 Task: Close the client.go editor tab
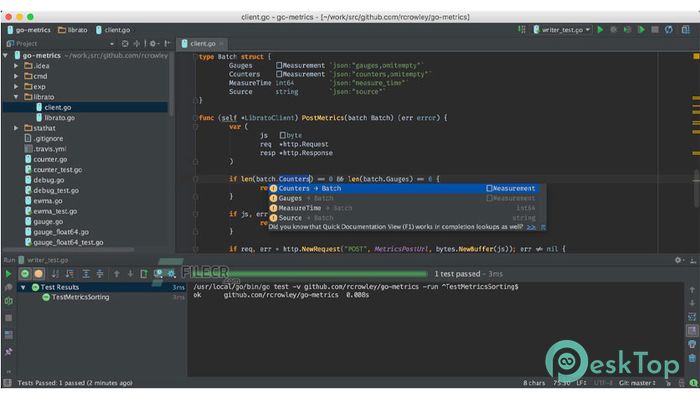pos(221,44)
